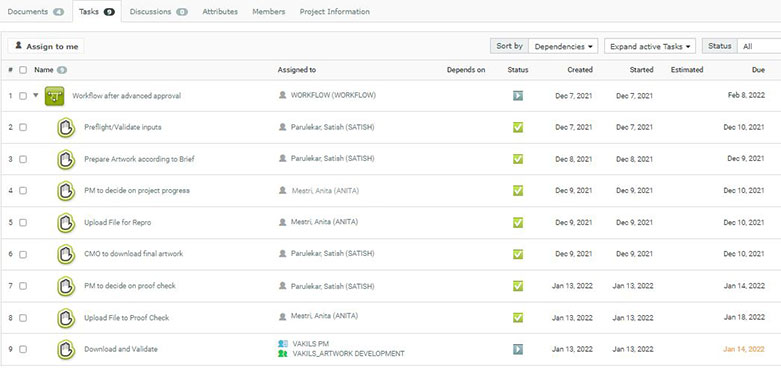This screenshot has height=368, width=781.
Task: Open the Status filter set to All
Action: point(759,46)
